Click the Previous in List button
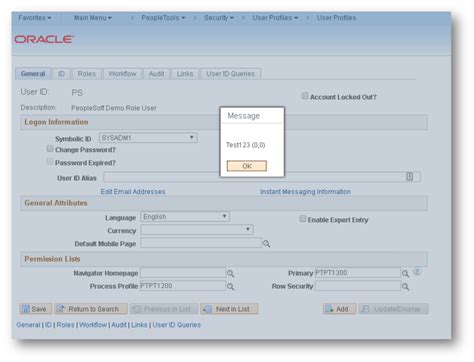 coord(164,309)
